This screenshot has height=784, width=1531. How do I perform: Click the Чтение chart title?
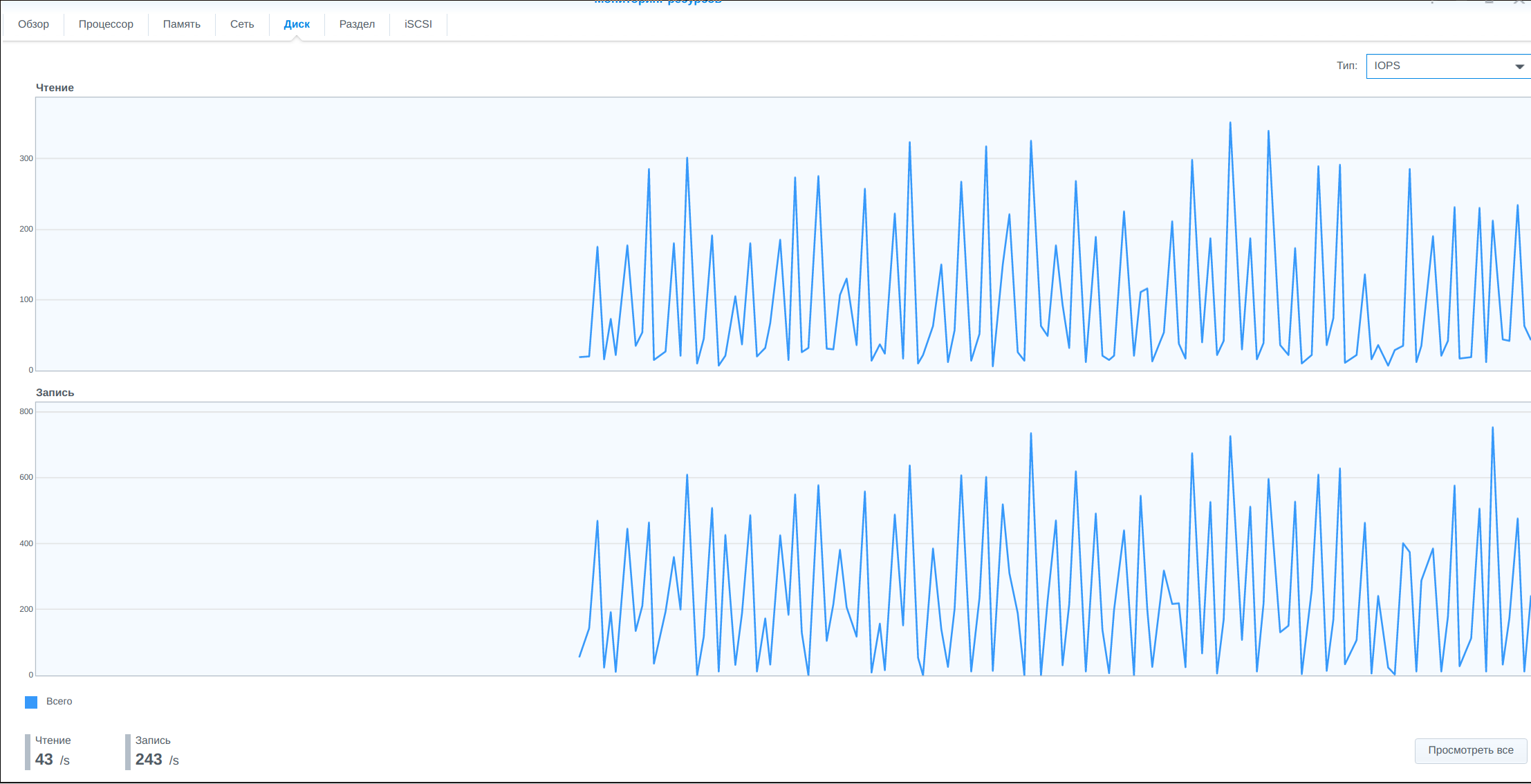pos(55,88)
